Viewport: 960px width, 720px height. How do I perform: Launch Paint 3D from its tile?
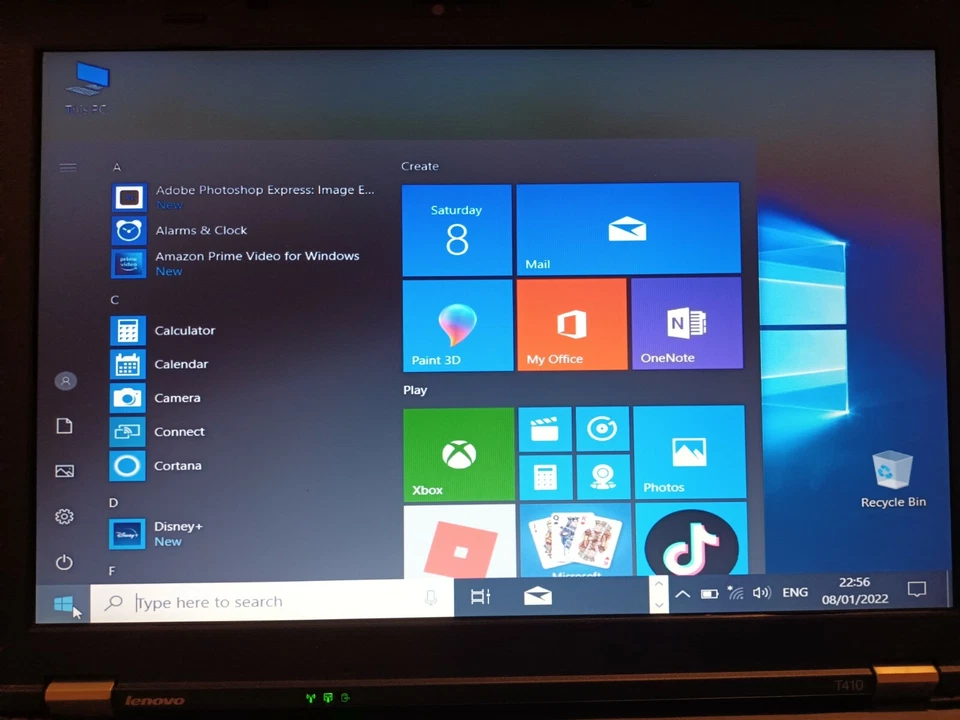(457, 323)
